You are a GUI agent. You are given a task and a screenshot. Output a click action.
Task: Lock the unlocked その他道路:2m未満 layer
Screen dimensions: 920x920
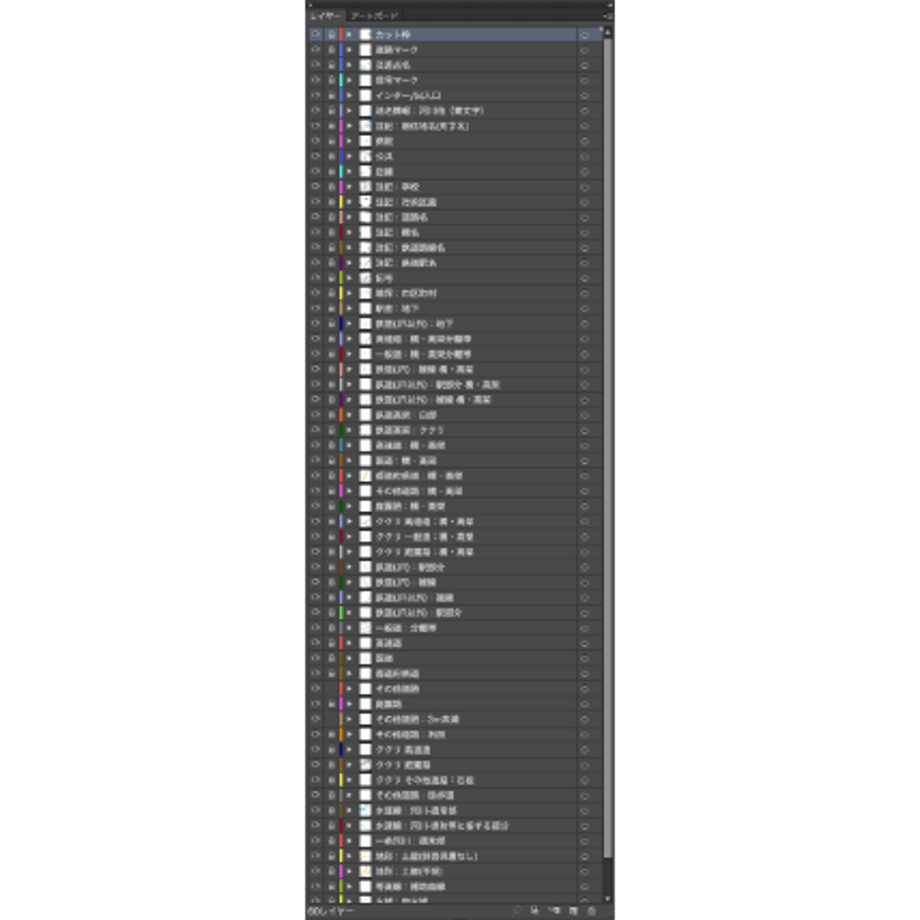[x=332, y=719]
